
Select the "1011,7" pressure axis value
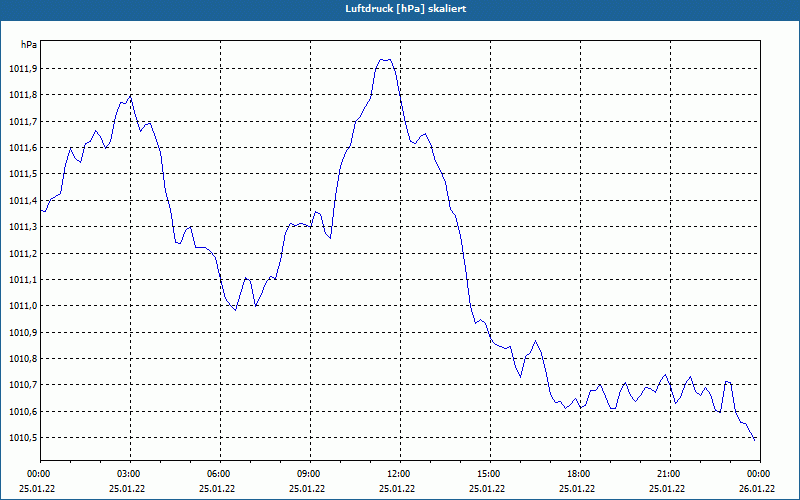click(x=23, y=121)
